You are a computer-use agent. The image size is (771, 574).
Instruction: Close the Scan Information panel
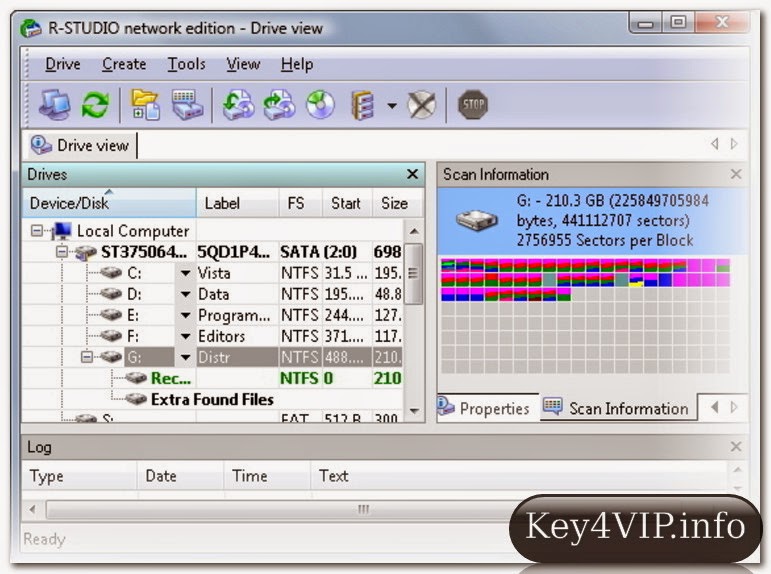(736, 174)
